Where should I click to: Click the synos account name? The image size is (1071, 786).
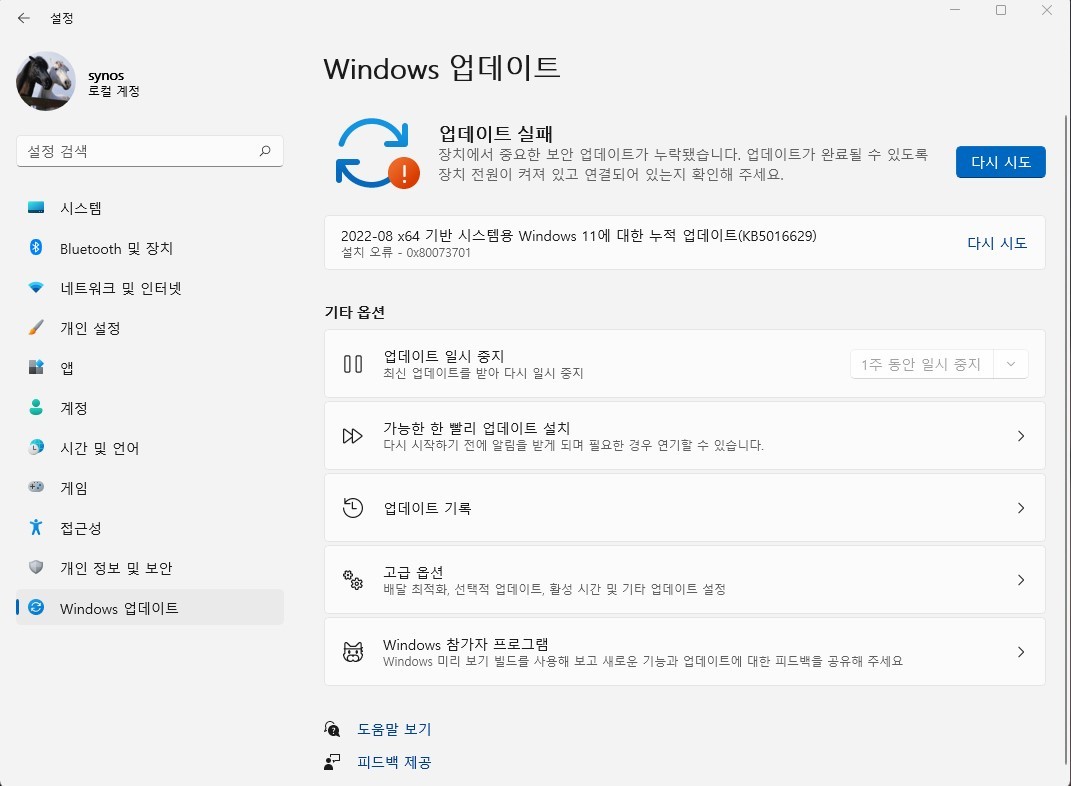[106, 75]
